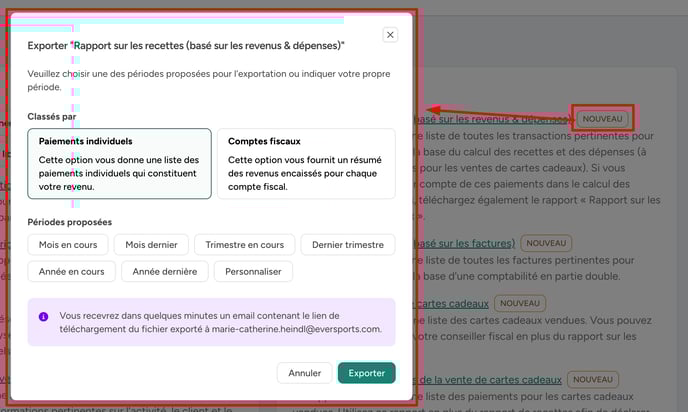688x412 pixels.
Task: Select the Année dernière period
Action: (x=165, y=272)
